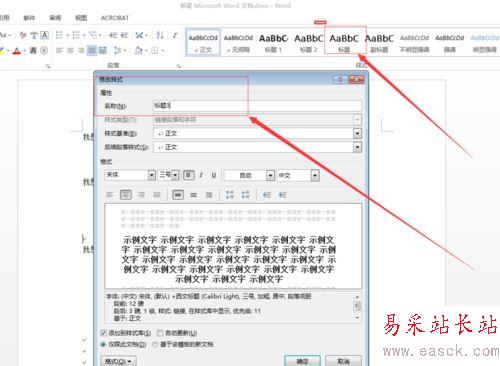Image resolution: width=500 pixels, height=366 pixels.
Task: Open the change case 'Aa' dropdown
Action: tap(5, 35)
